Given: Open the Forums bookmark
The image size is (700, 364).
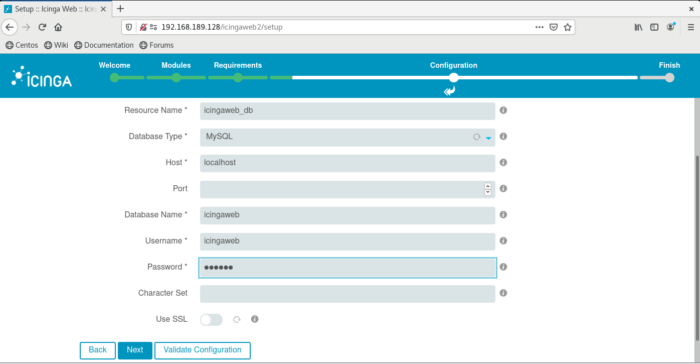Looking at the screenshot, I should tap(156, 45).
